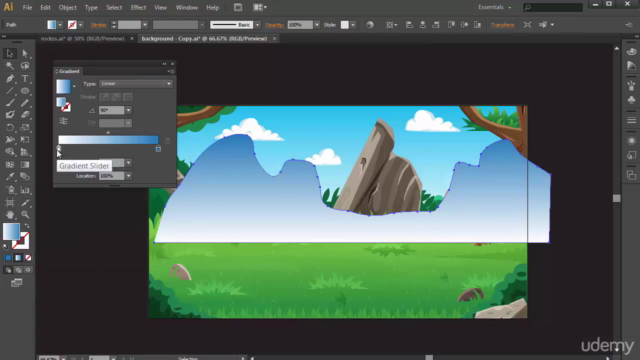Open the fill color dropdown in control bar
Image resolution: width=640 pixels, height=360 pixels.
[x=60, y=25]
